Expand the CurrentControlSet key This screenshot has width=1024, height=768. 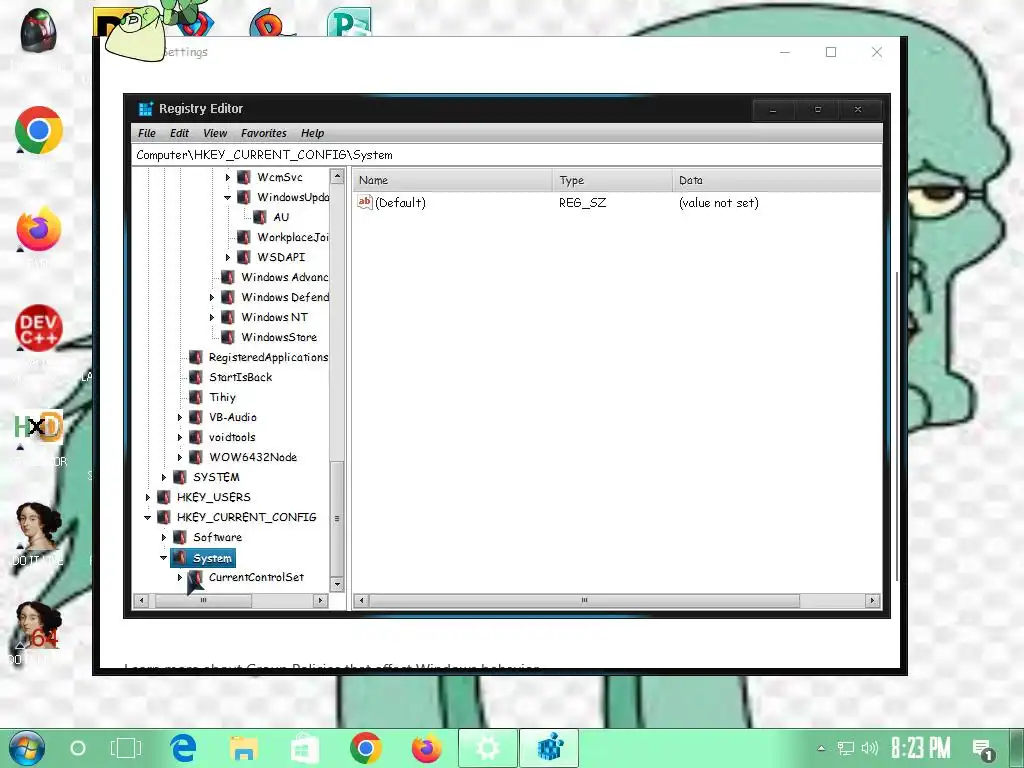(180, 577)
